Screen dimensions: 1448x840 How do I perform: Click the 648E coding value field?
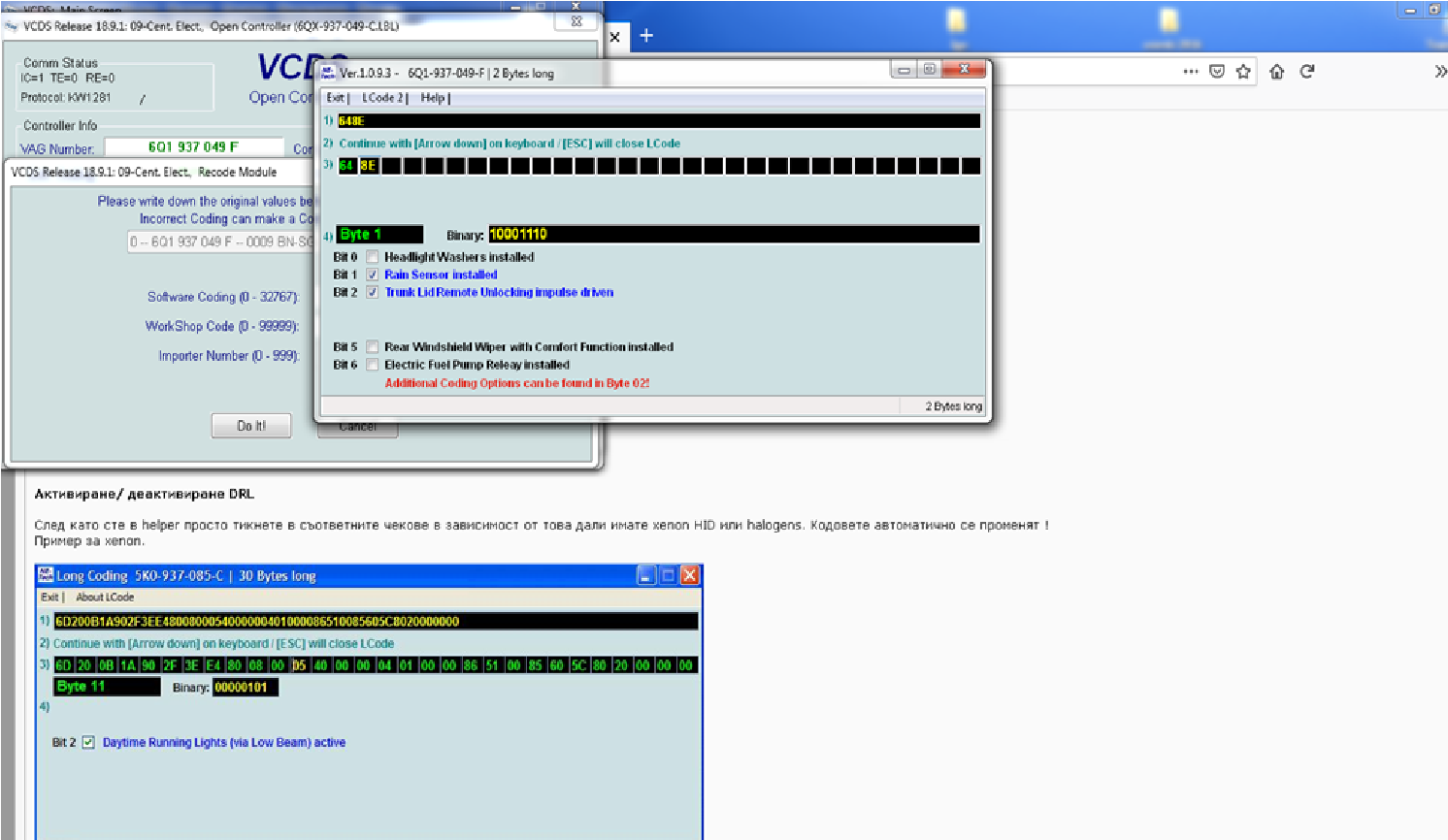tap(658, 121)
